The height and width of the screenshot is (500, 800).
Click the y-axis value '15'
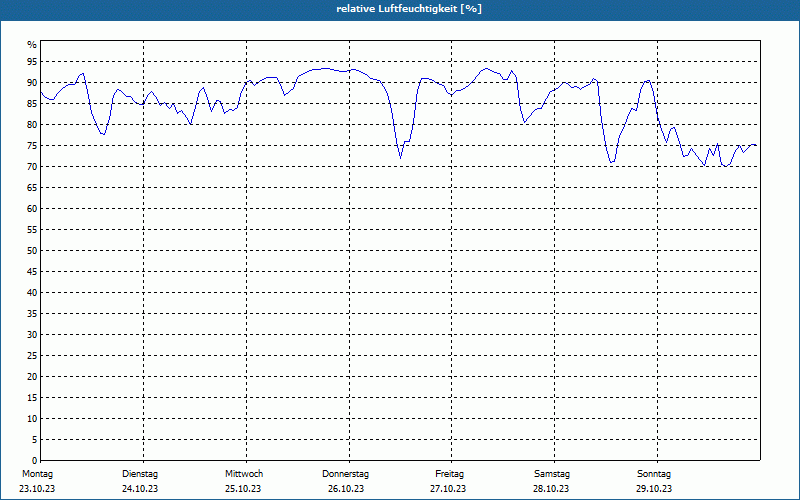(32, 398)
